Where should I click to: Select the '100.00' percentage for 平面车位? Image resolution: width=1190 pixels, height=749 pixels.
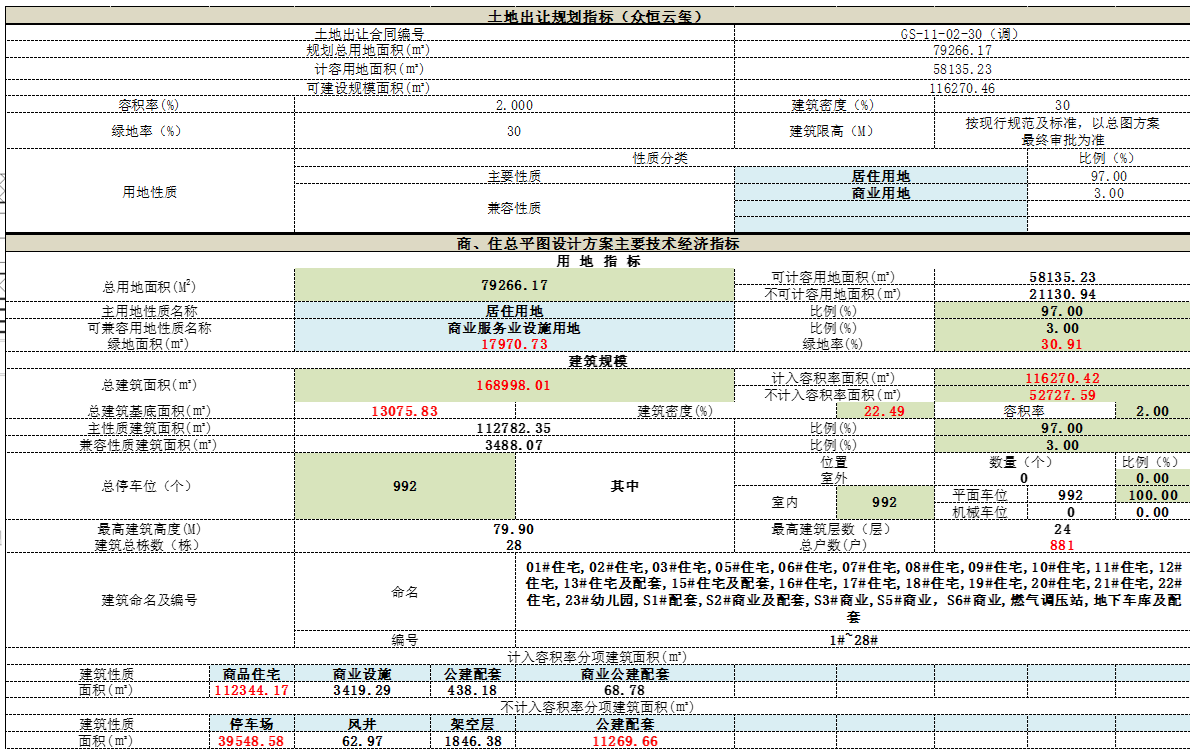pyautogui.click(x=1153, y=496)
